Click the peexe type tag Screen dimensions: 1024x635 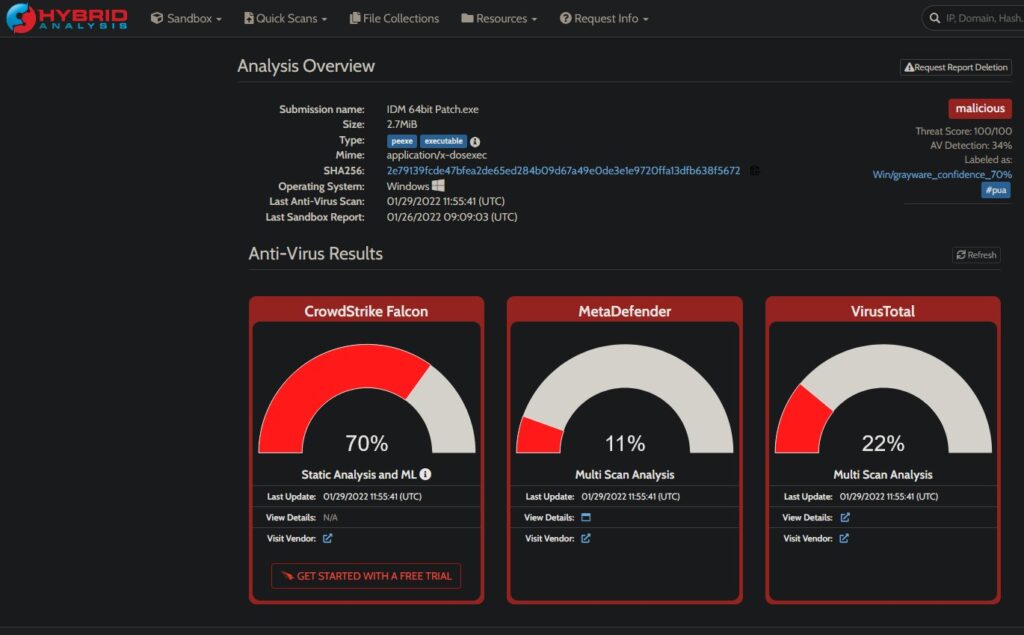[402, 141]
